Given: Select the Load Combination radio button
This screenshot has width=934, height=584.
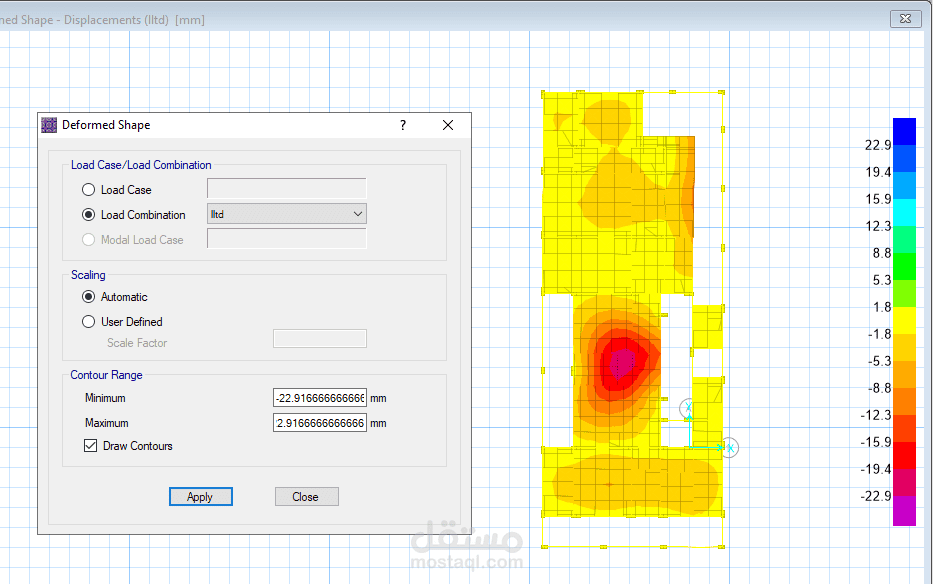Looking at the screenshot, I should click(89, 215).
